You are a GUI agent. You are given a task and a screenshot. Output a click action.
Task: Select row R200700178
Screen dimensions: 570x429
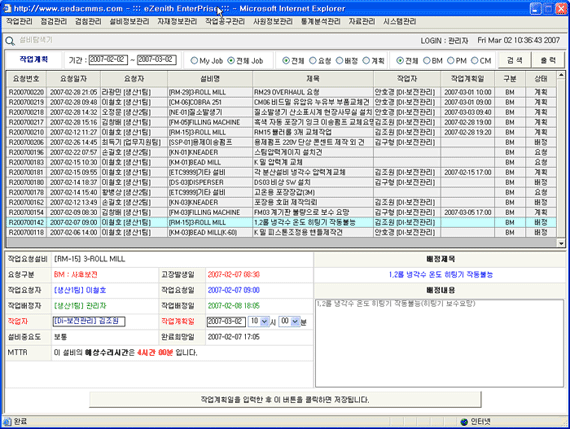[282, 192]
